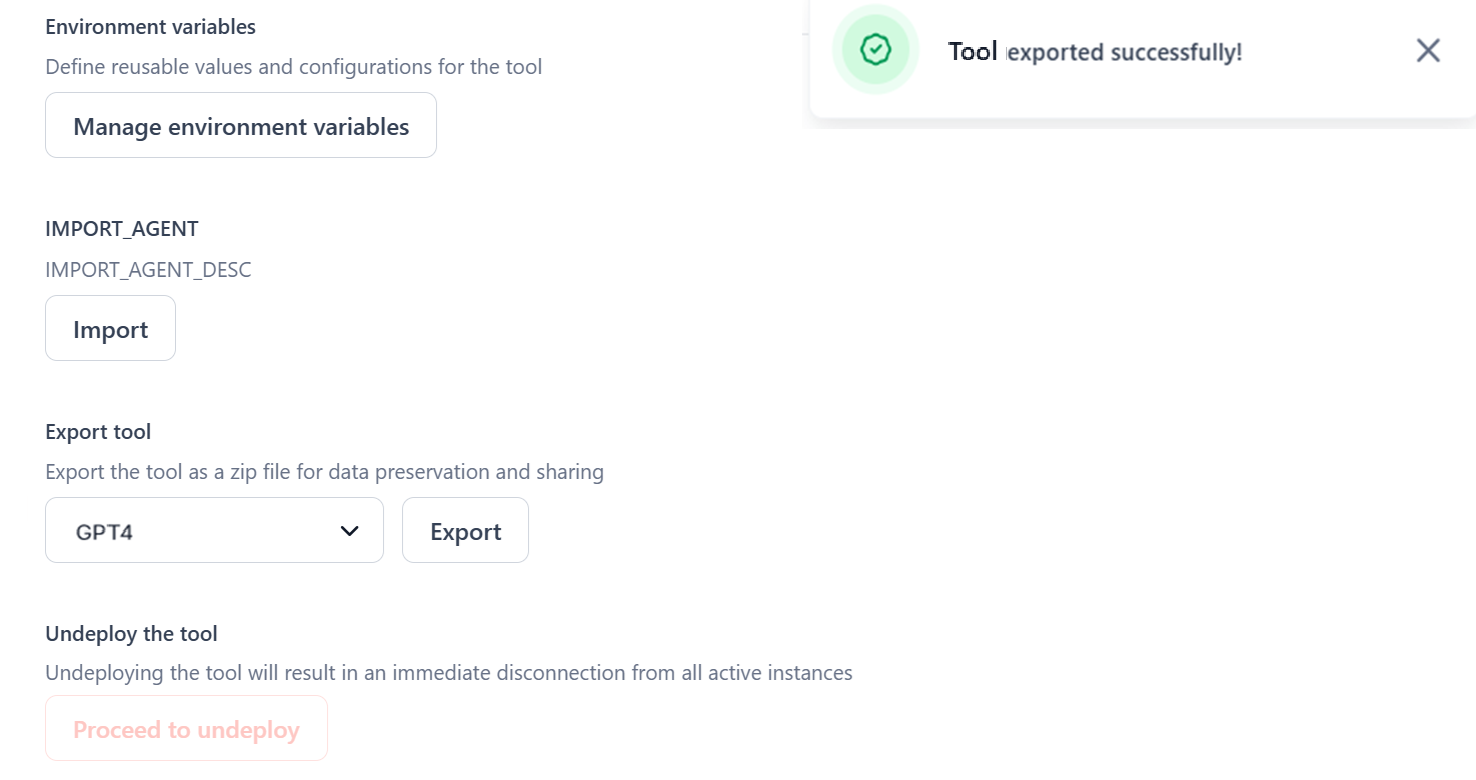
Task: Click the GPT4 dropdown chevron arrow
Action: point(349,531)
